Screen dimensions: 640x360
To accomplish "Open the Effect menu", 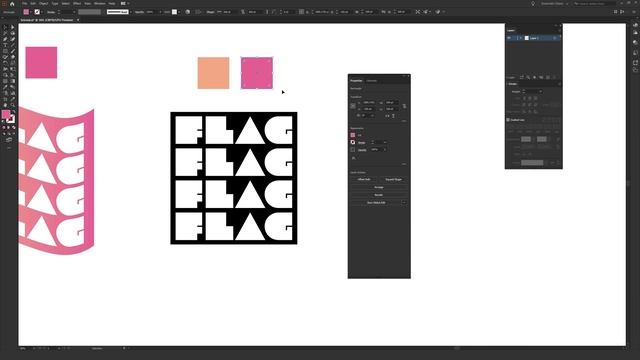I will pos(77,3).
